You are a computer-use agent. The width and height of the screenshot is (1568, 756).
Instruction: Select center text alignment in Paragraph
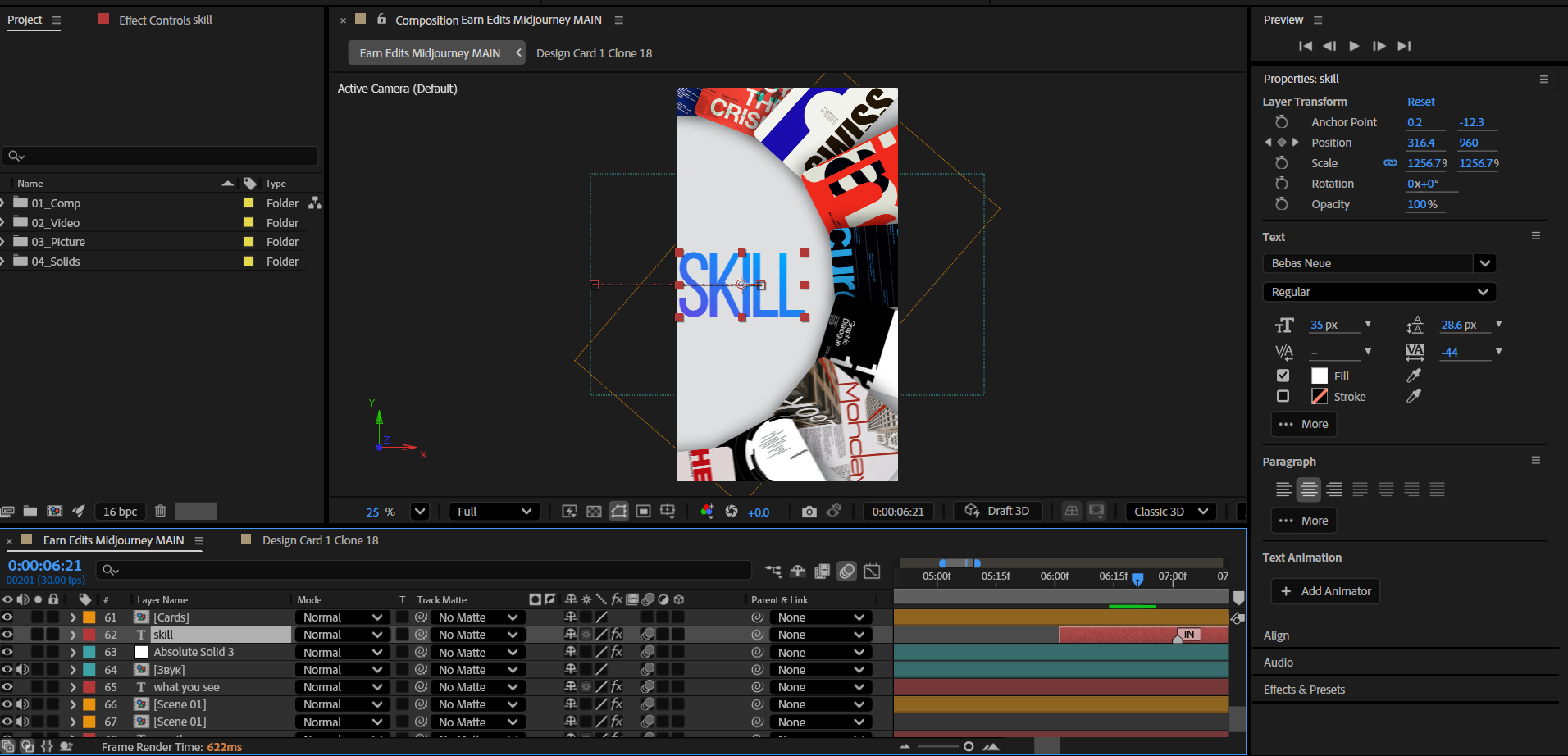pos(1309,490)
